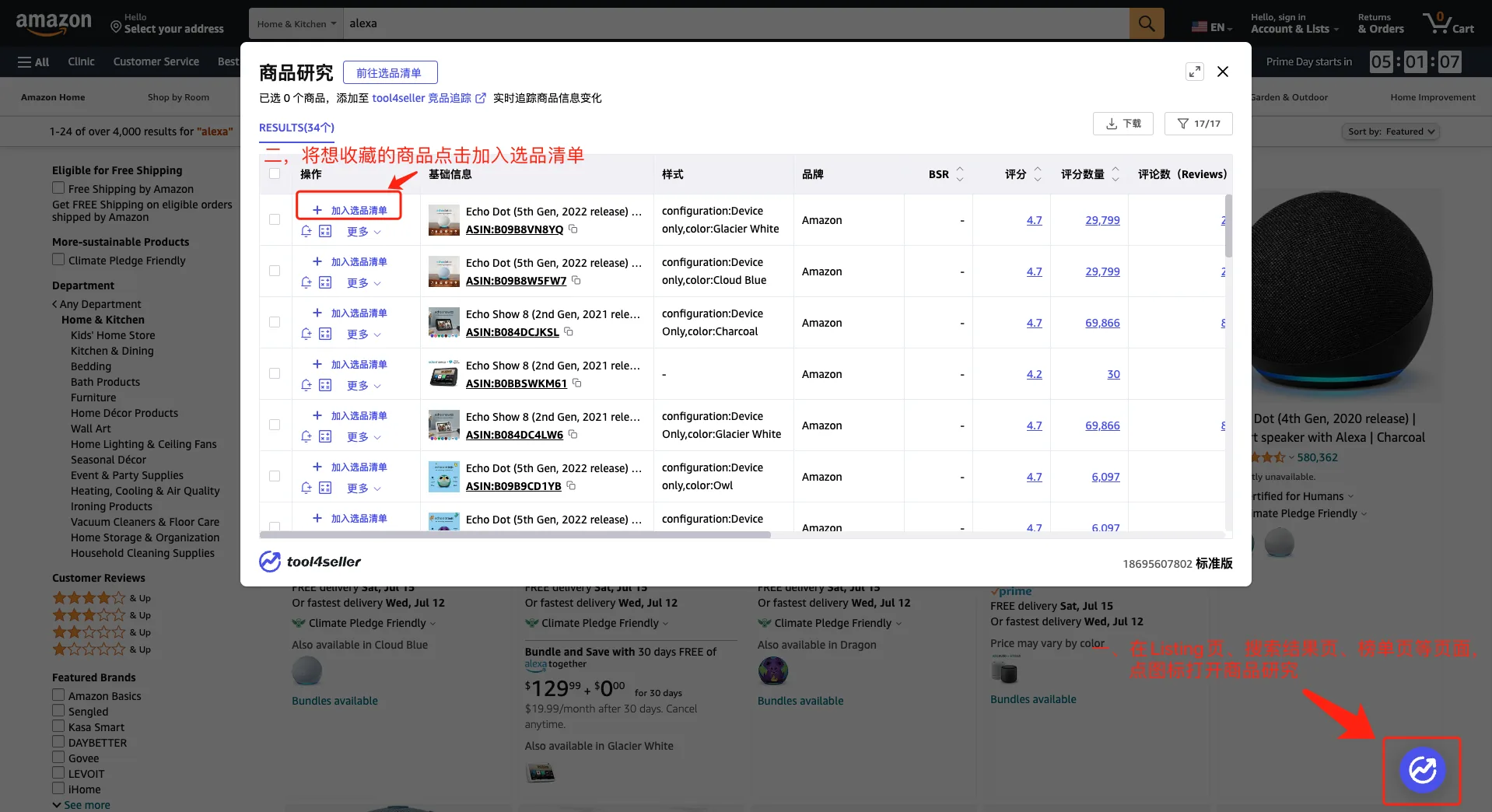Select checkbox for ASIN B09B8W5FW7 row
Screen dimensions: 1492x812
275,271
